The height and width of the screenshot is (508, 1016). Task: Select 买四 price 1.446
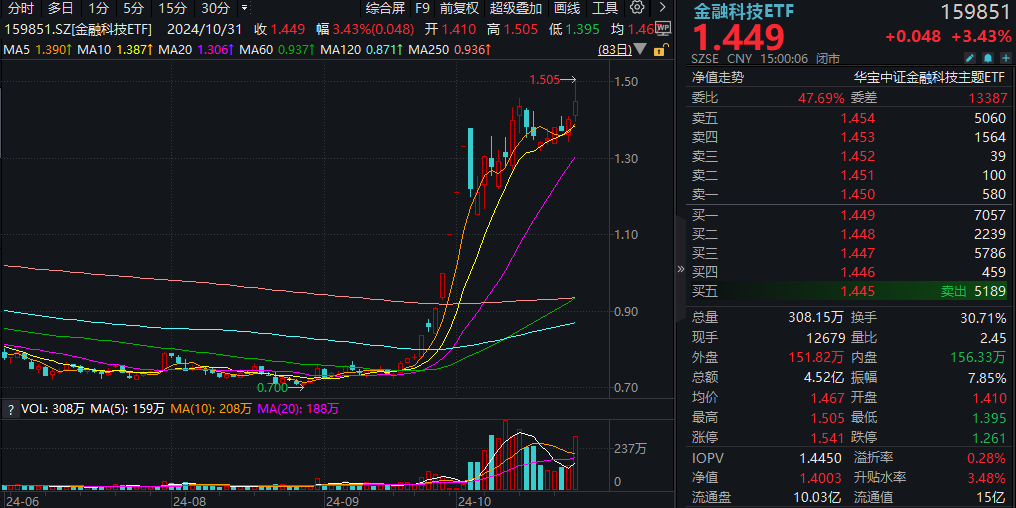coord(857,272)
